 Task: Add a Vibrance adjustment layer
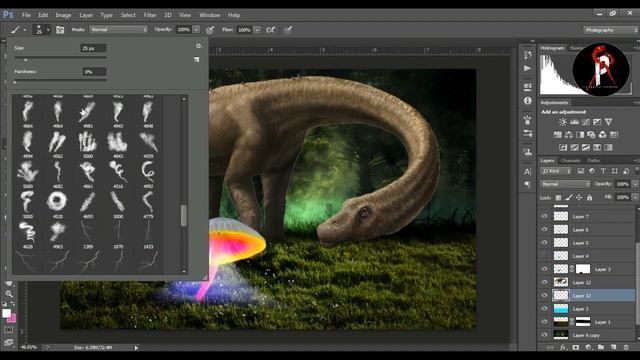click(608, 122)
